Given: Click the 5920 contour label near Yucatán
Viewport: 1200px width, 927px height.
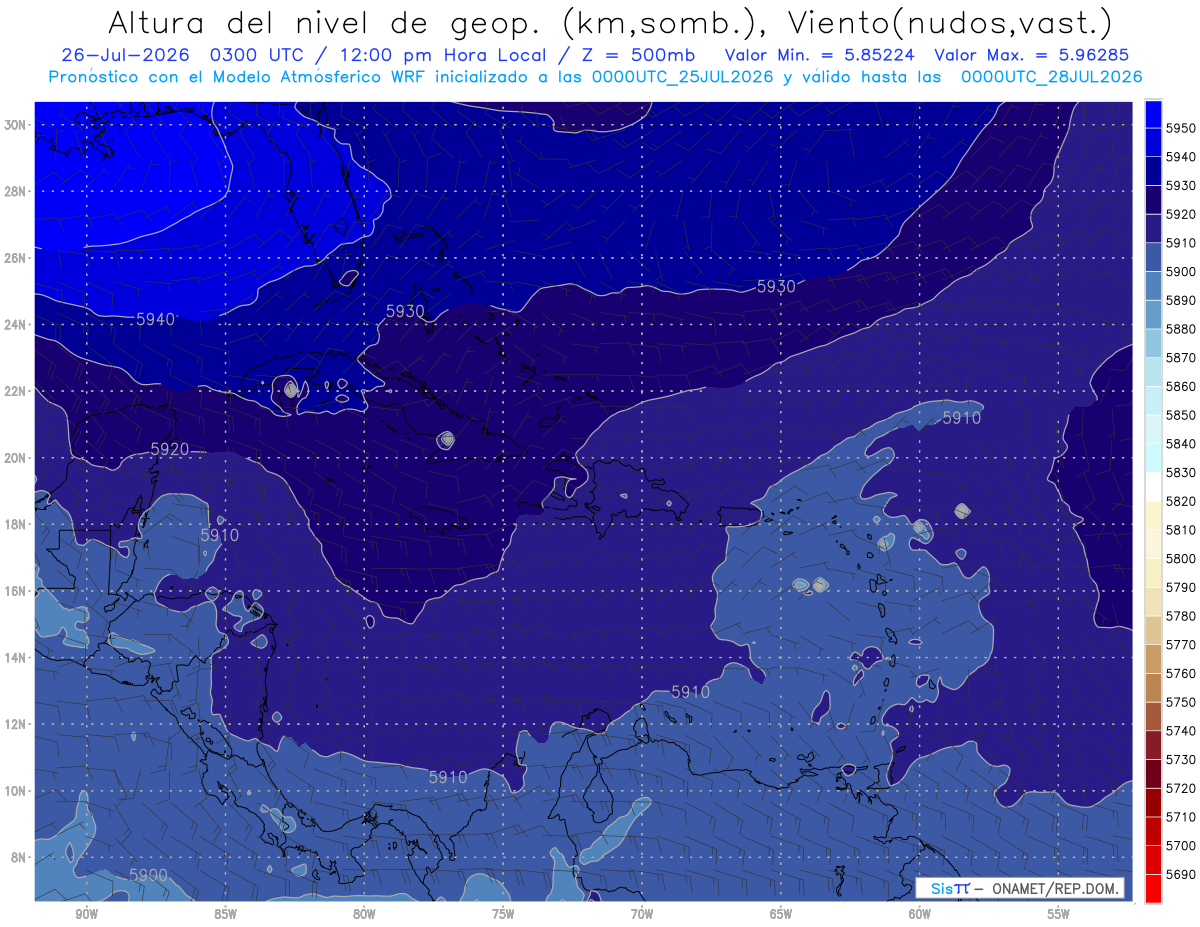Looking at the screenshot, I should (169, 449).
